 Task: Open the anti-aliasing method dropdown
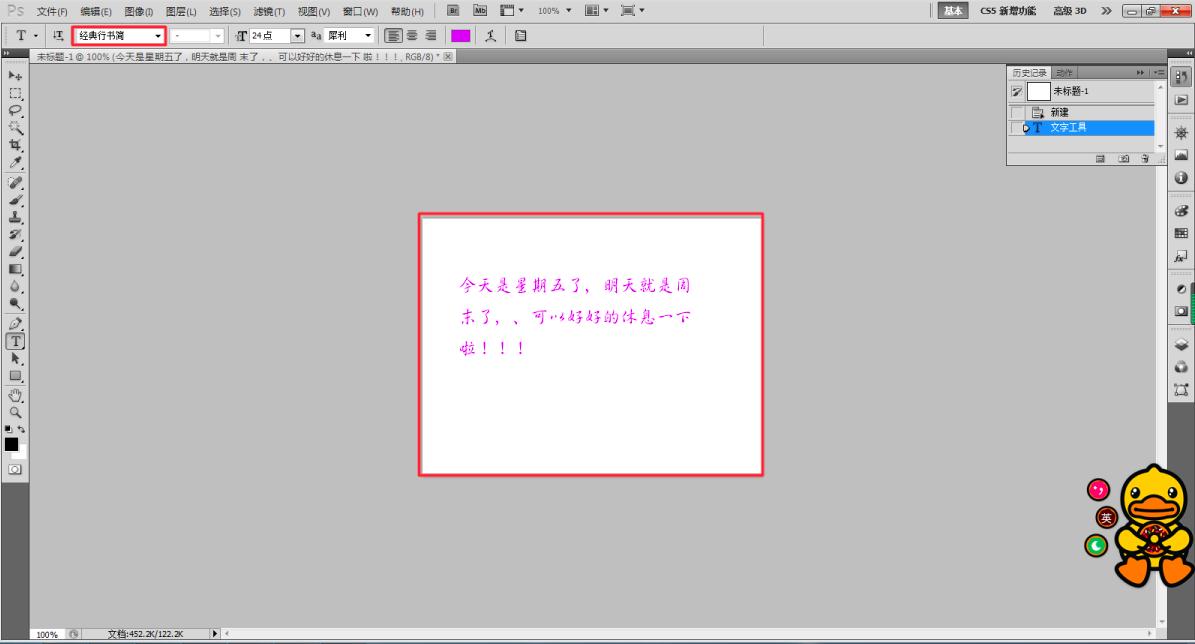pos(368,35)
